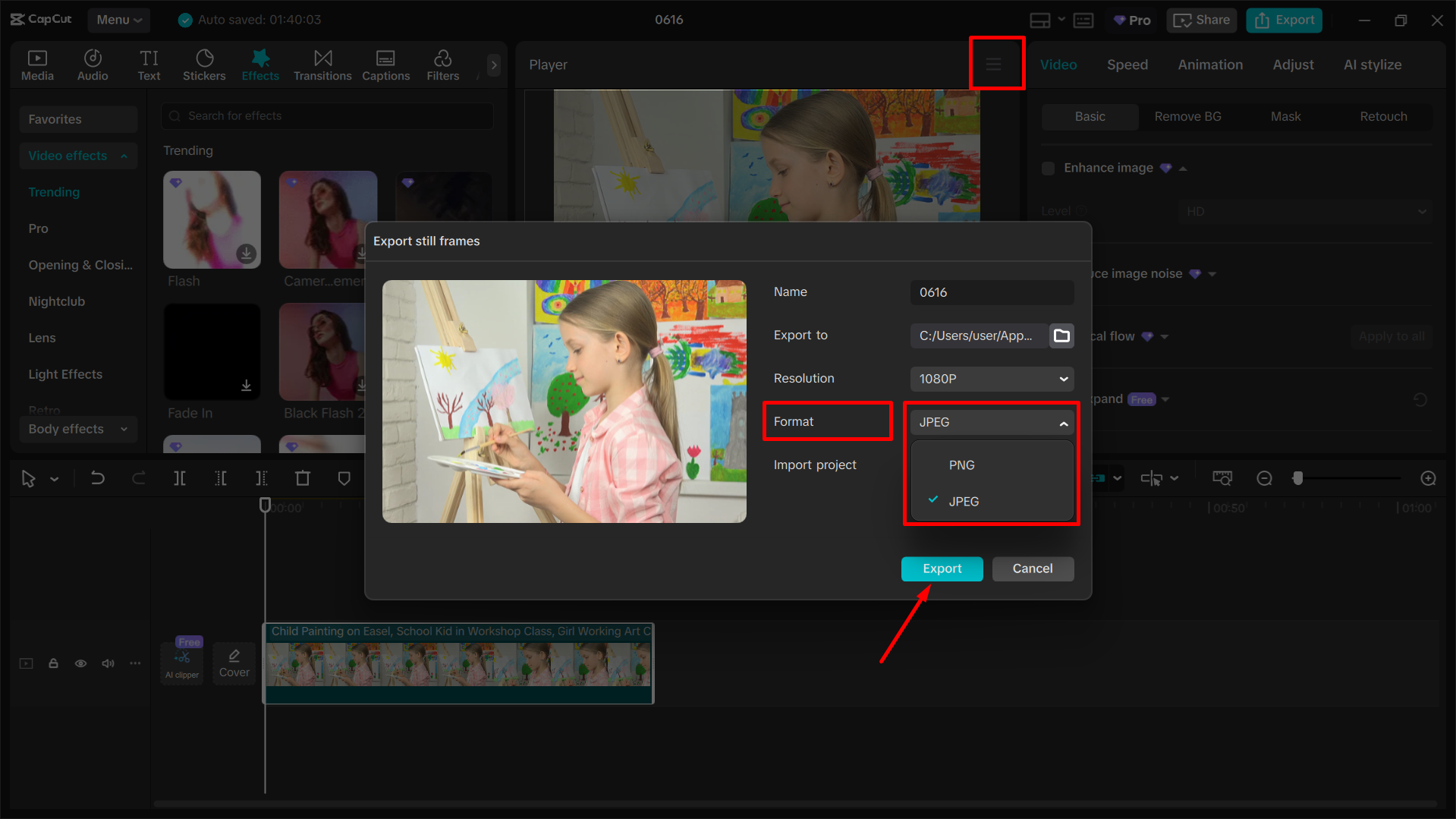Click the Undo icon above the timeline
The width and height of the screenshot is (1456, 819).
point(98,478)
